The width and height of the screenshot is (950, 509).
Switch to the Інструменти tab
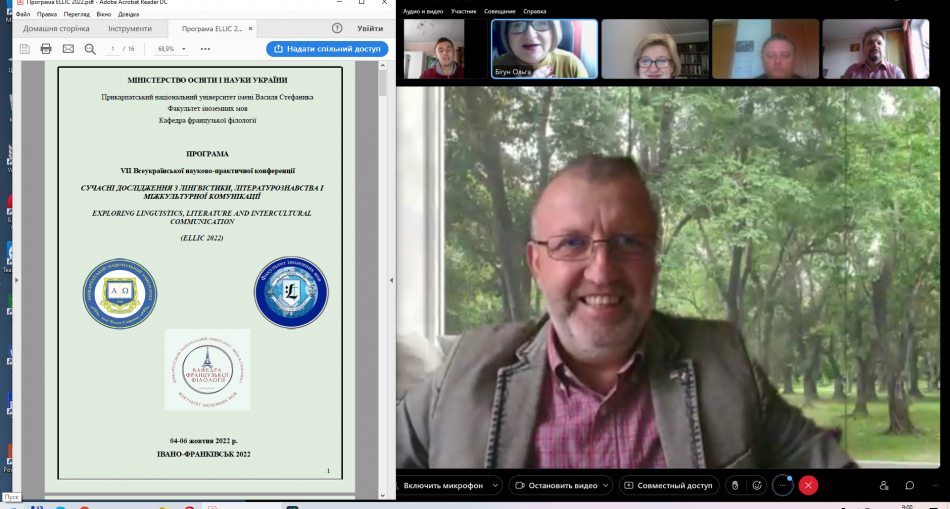130,29
